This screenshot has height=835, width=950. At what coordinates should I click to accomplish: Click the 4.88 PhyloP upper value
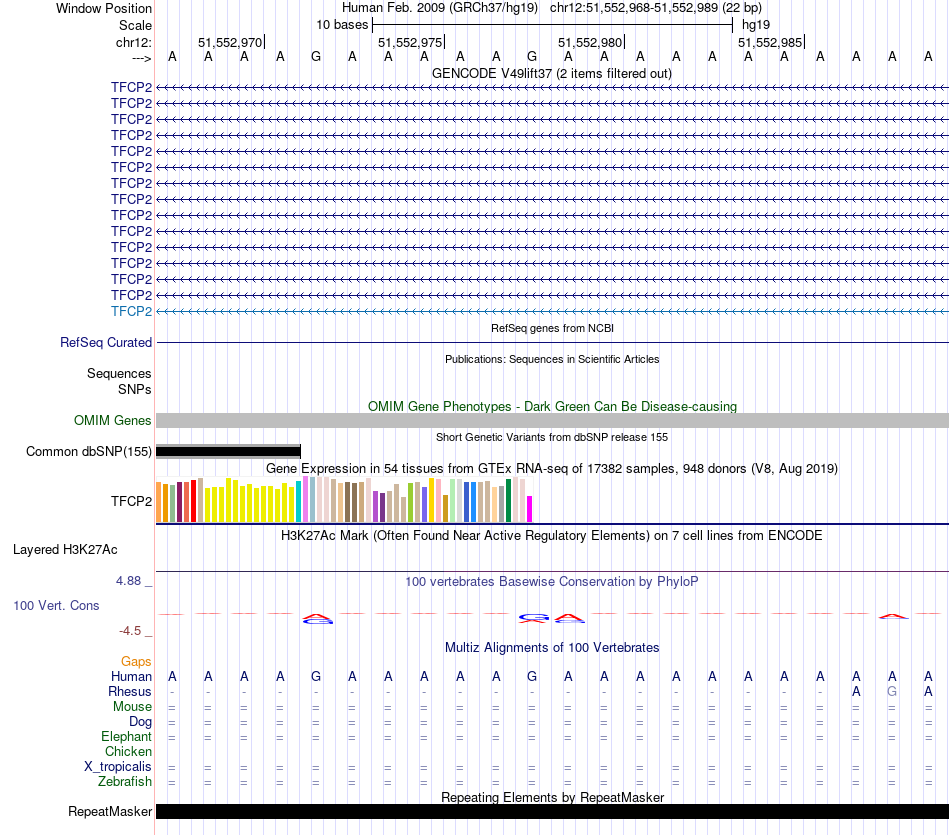[128, 581]
